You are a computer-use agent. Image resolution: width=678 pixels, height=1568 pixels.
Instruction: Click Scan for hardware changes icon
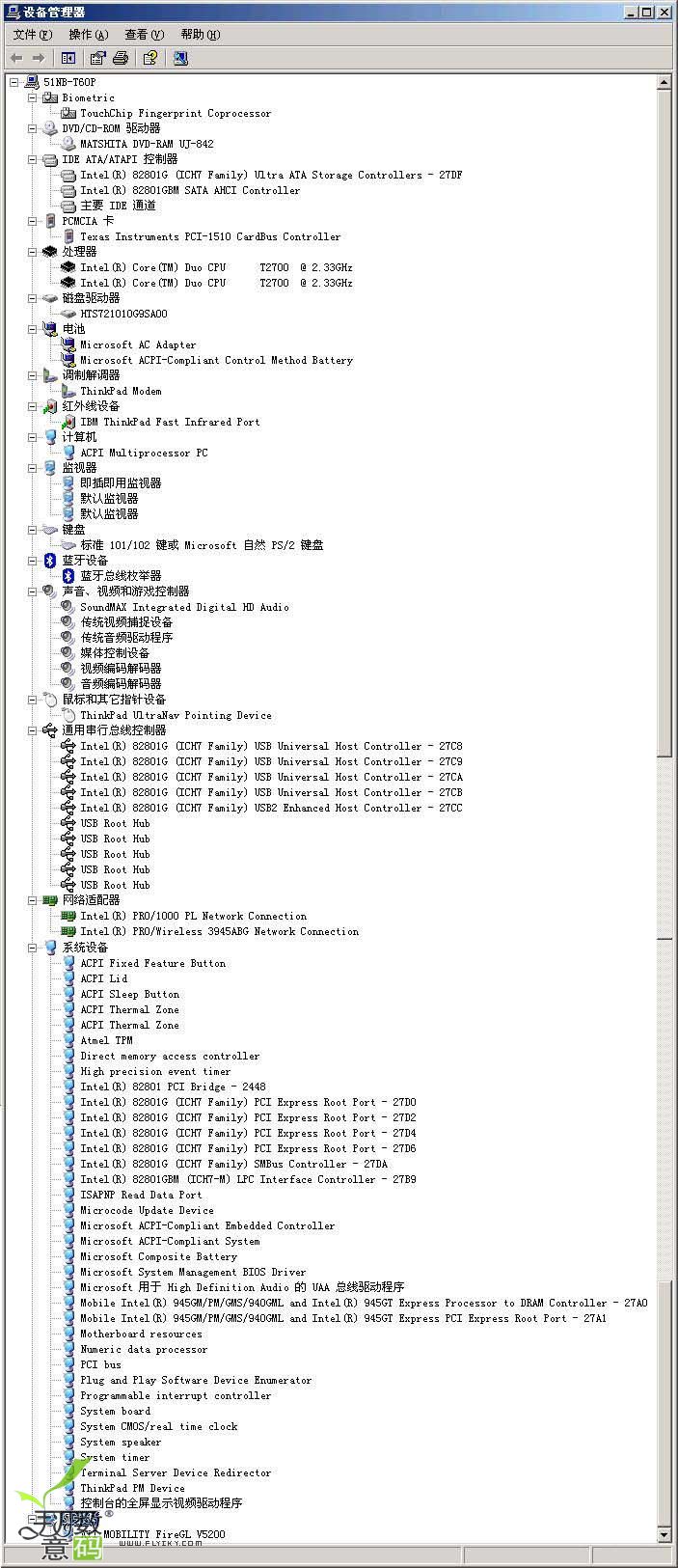coord(180,59)
